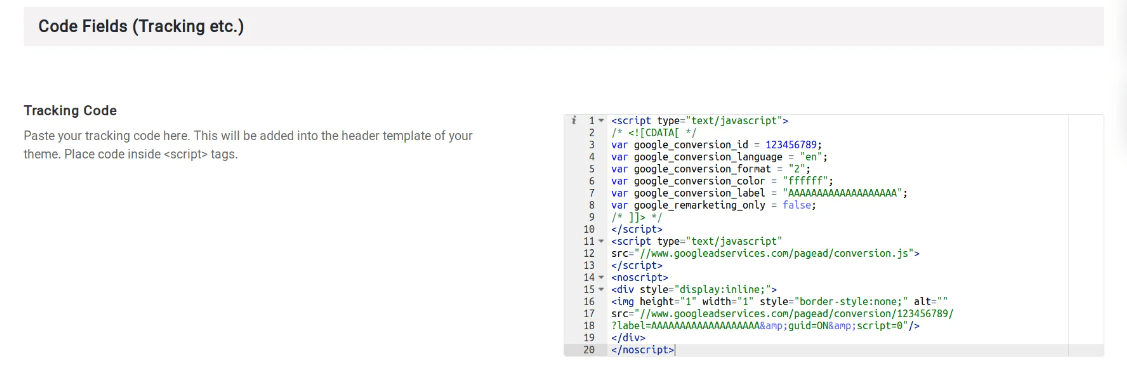Click the description text about pasting tracking code
The image size is (1127, 371).
248,145
